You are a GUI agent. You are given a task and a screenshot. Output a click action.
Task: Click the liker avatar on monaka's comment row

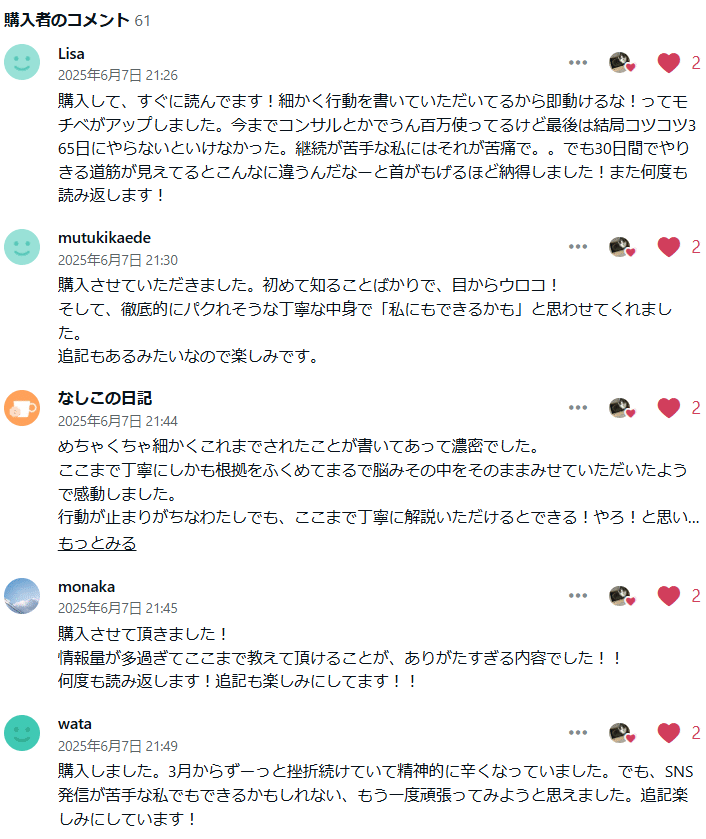620,595
